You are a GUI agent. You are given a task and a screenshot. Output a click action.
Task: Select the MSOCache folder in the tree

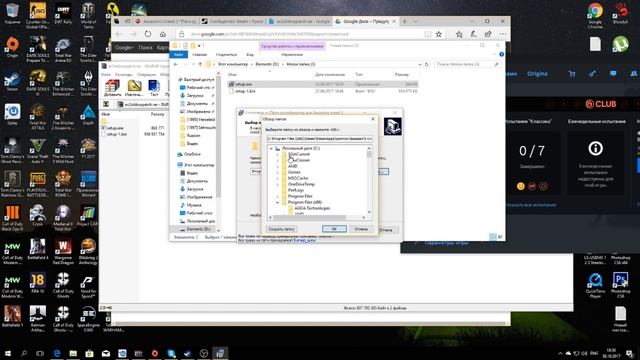(x=298, y=178)
